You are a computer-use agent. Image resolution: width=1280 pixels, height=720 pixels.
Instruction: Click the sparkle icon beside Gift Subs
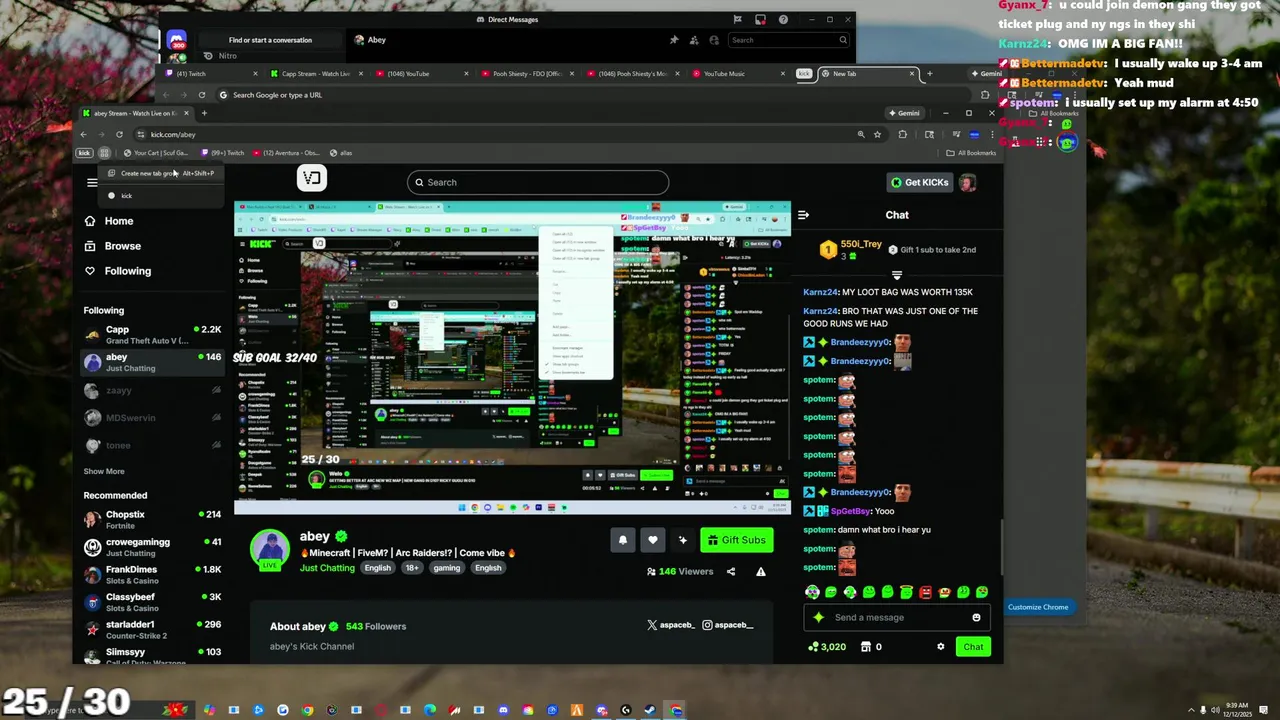682,540
